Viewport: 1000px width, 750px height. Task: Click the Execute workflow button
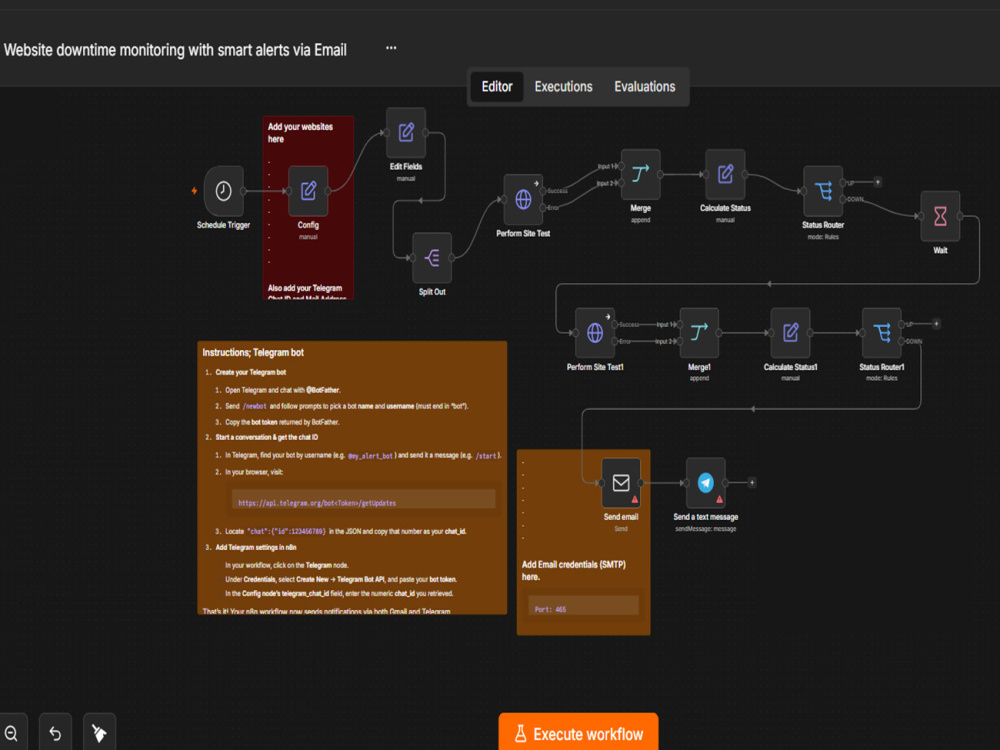pyautogui.click(x=578, y=733)
